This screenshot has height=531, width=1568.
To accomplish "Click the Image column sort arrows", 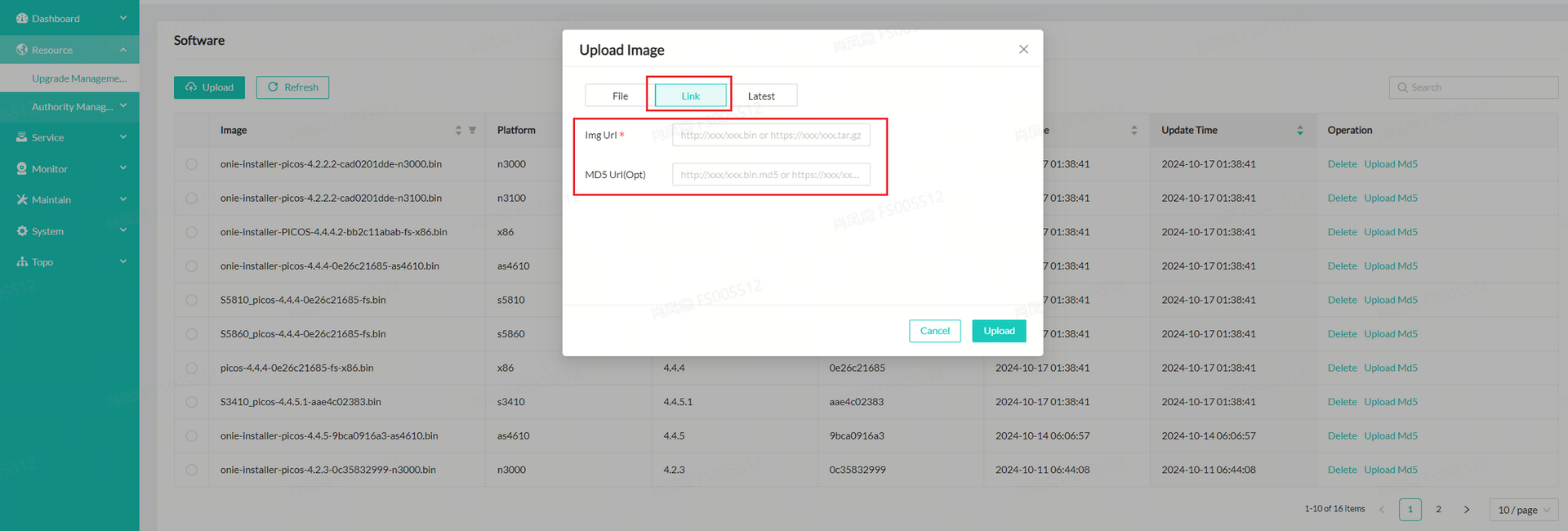I will [458, 131].
